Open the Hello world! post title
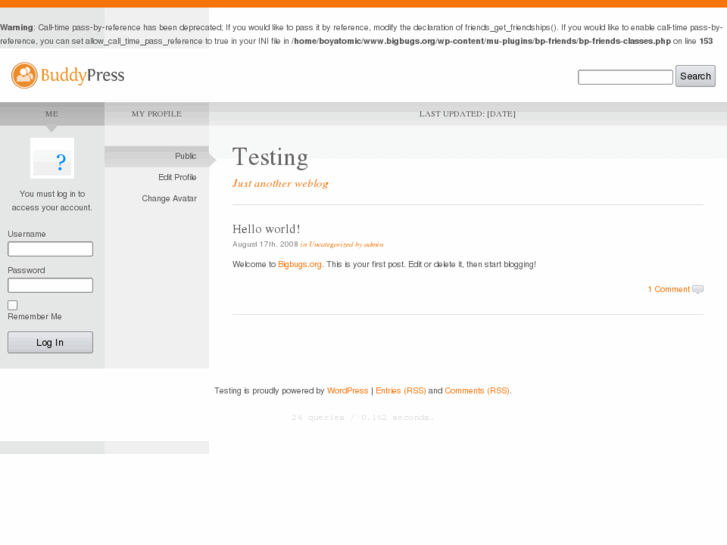 pyautogui.click(x=266, y=229)
